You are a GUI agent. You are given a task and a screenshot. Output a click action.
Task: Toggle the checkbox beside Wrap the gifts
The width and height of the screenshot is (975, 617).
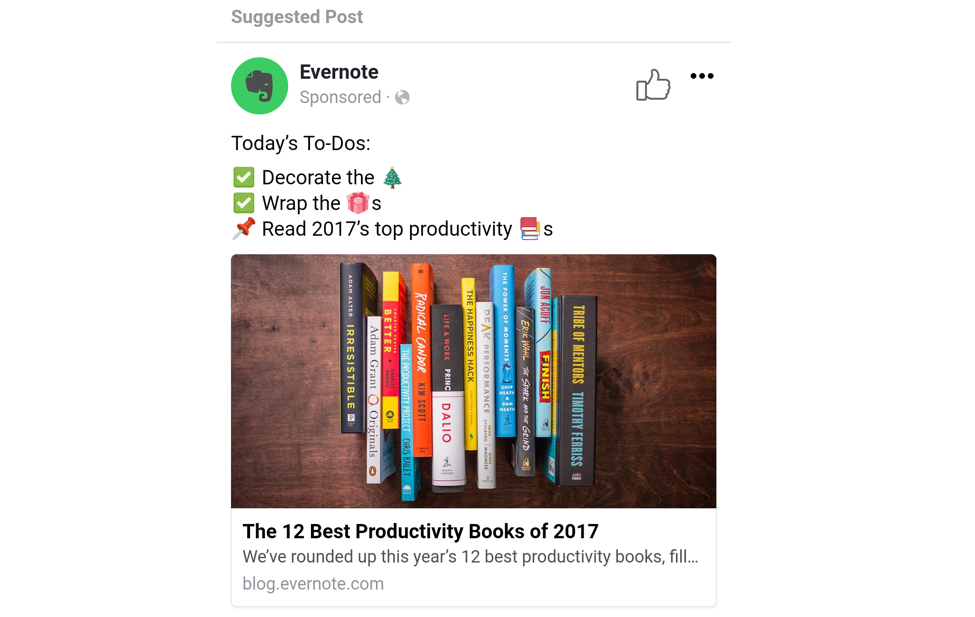[243, 202]
